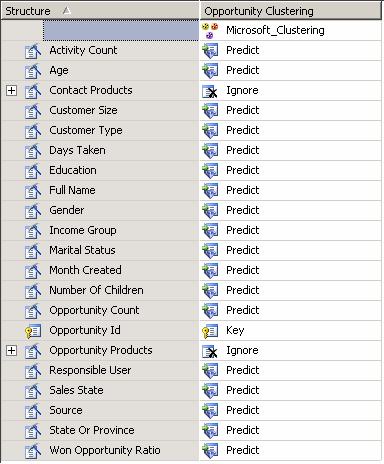The width and height of the screenshot is (384, 464).
Task: Change the Predict usage for Source
Action: coord(290,410)
